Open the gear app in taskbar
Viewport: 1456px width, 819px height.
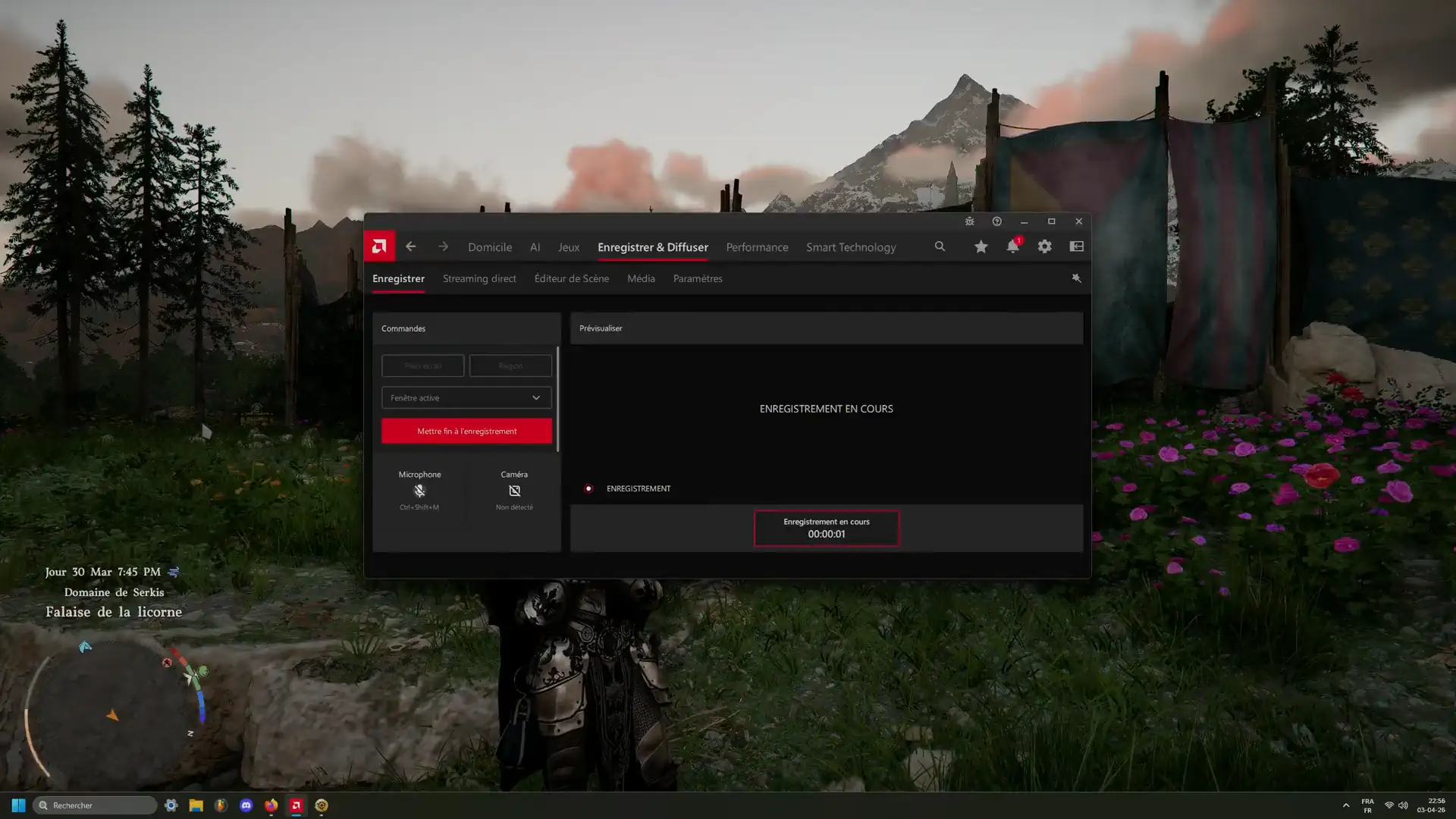[171, 805]
